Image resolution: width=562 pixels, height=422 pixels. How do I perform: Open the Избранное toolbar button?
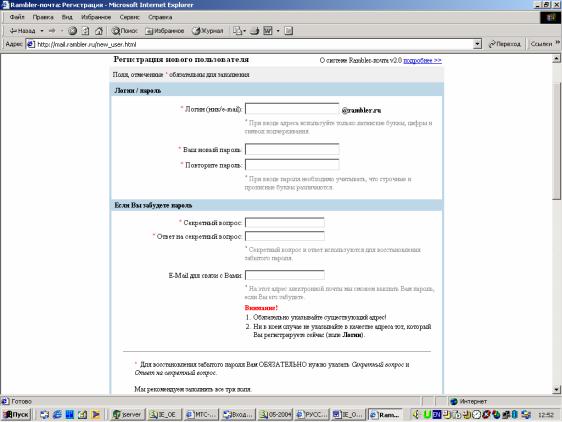click(165, 31)
